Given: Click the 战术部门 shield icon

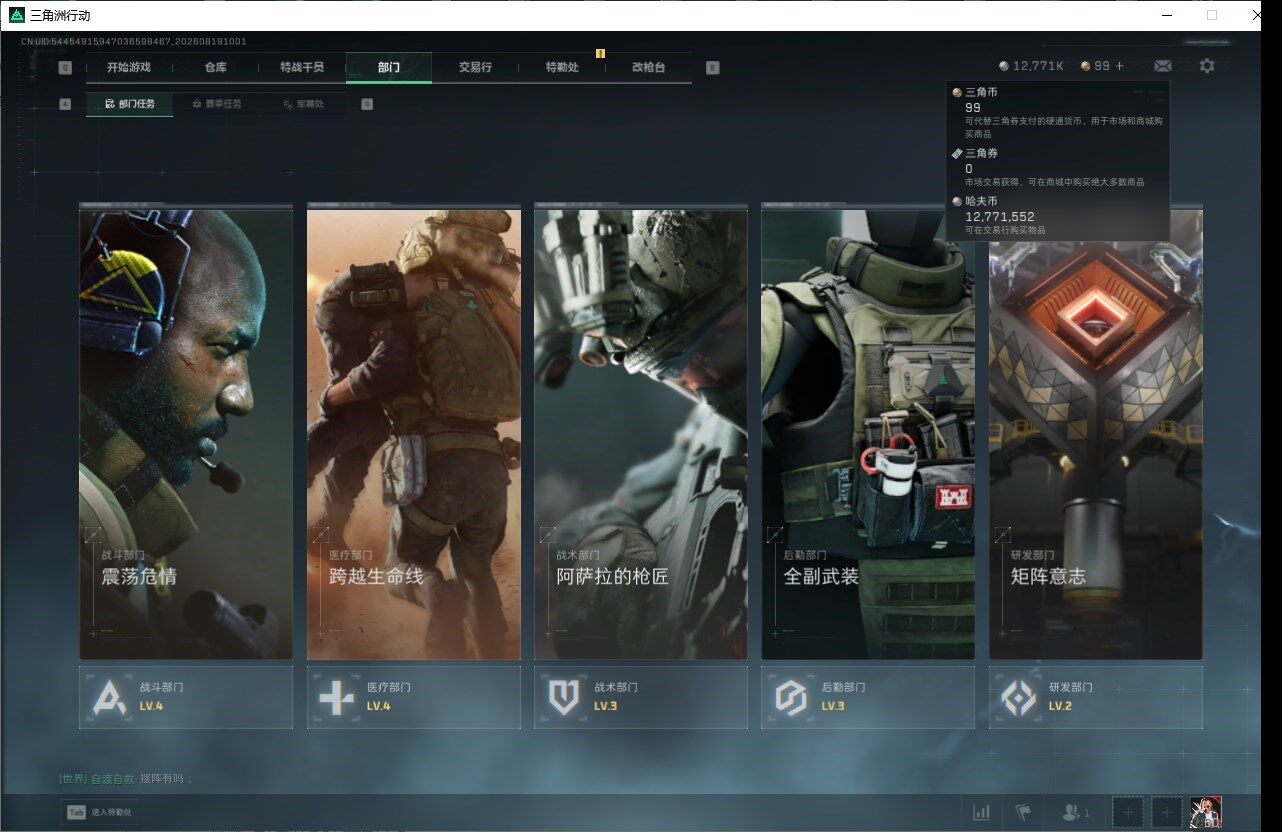Looking at the screenshot, I should 564,697.
